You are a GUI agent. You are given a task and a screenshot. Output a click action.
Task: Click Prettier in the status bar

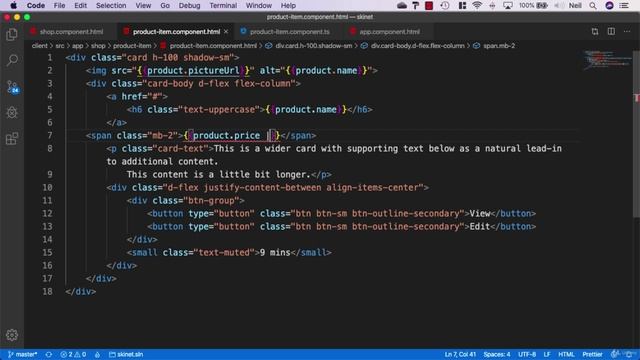click(x=592, y=354)
